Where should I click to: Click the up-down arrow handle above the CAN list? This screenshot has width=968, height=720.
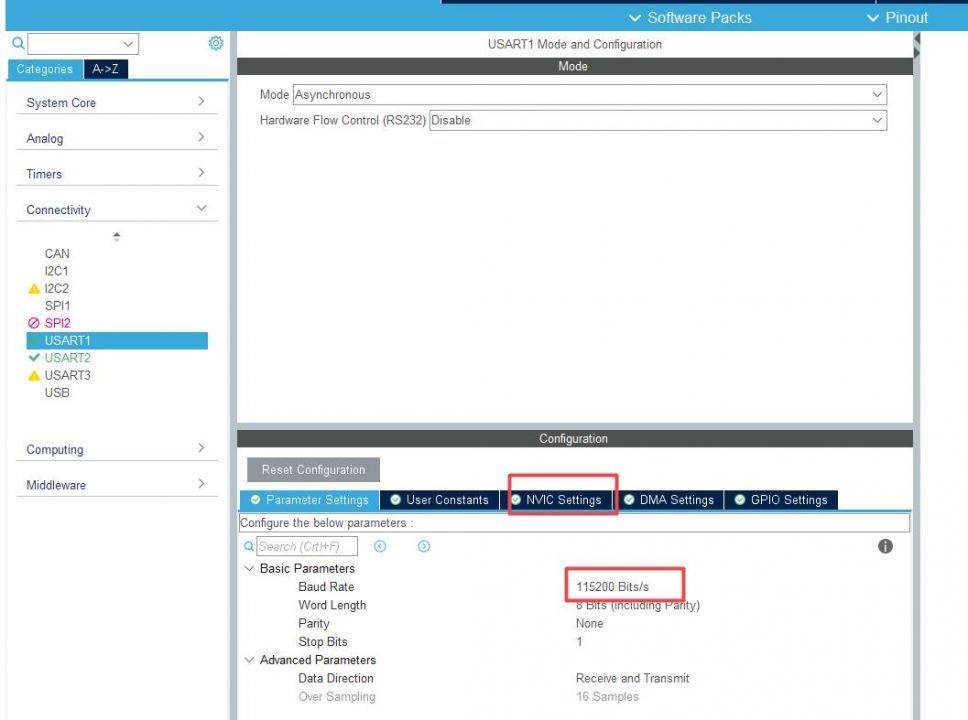pyautogui.click(x=116, y=237)
